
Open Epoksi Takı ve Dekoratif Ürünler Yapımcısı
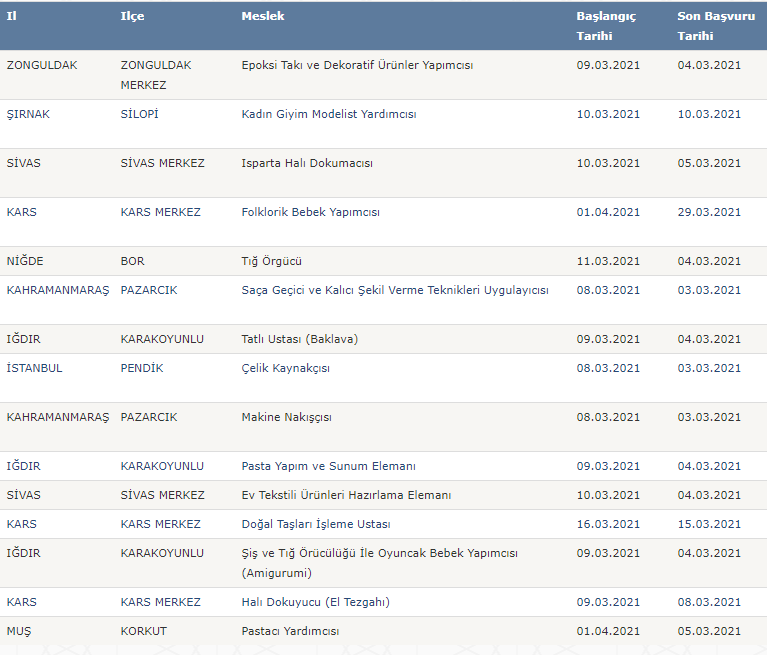357,65
